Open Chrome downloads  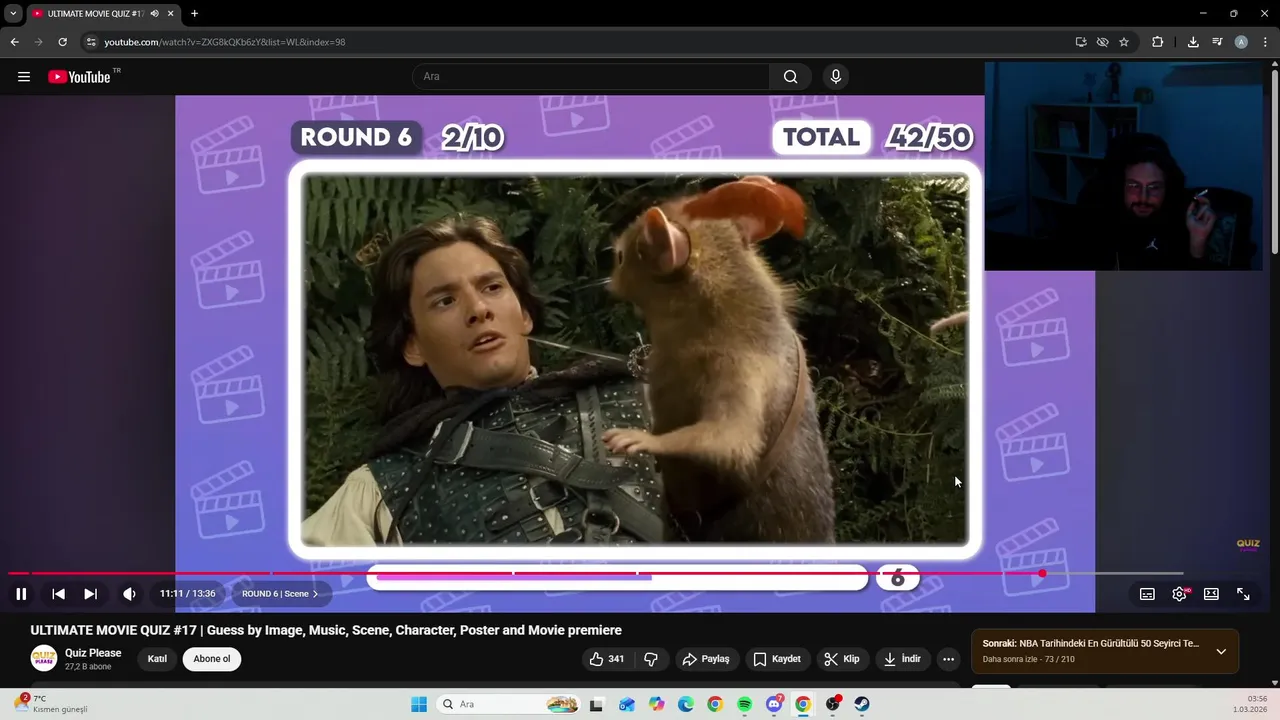(1193, 42)
